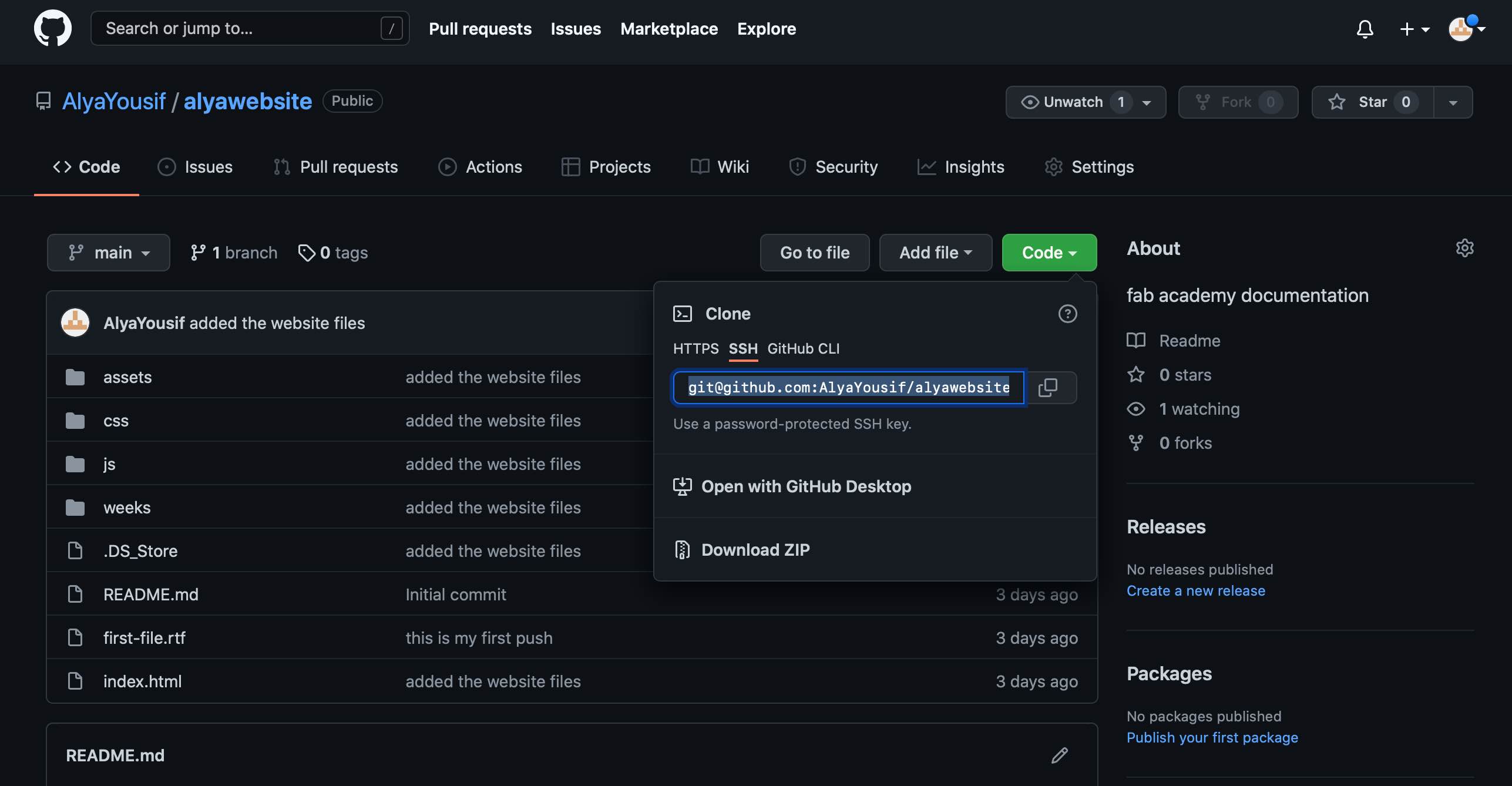Screen dimensions: 1512x786
Task: Open the index.html file
Action: tap(142, 681)
